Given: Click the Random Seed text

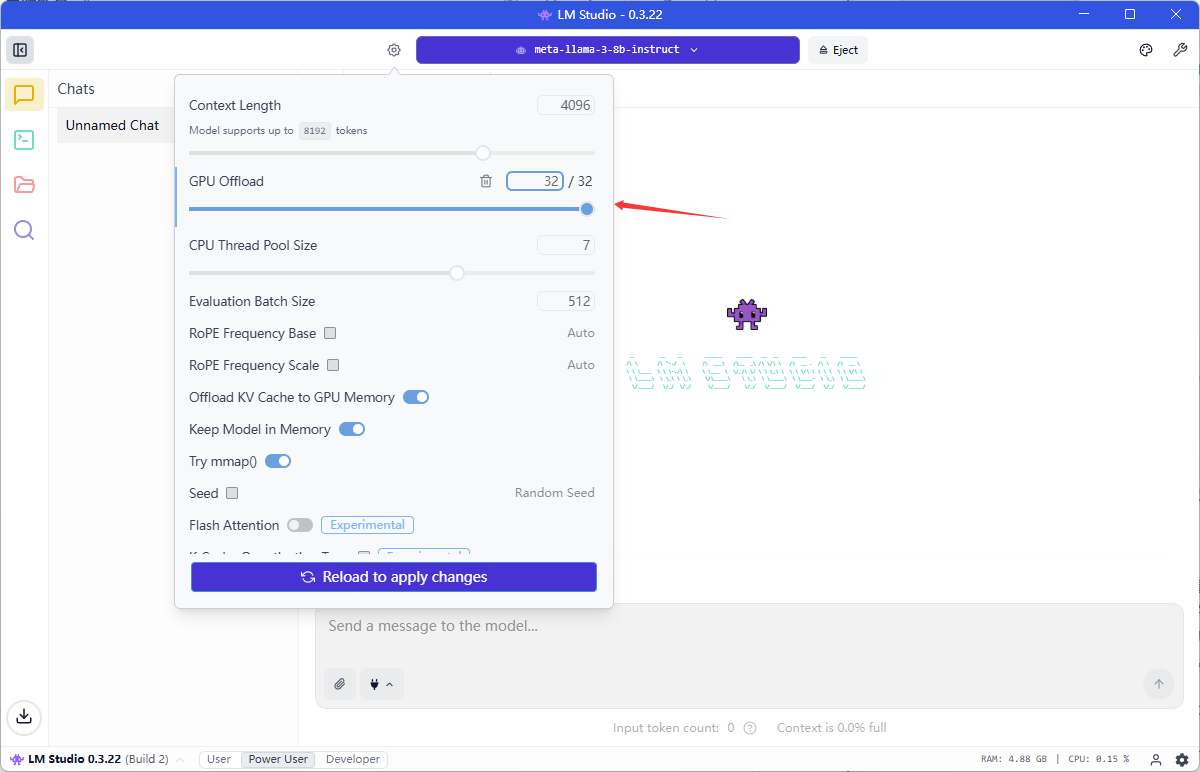Looking at the screenshot, I should click(x=555, y=493).
